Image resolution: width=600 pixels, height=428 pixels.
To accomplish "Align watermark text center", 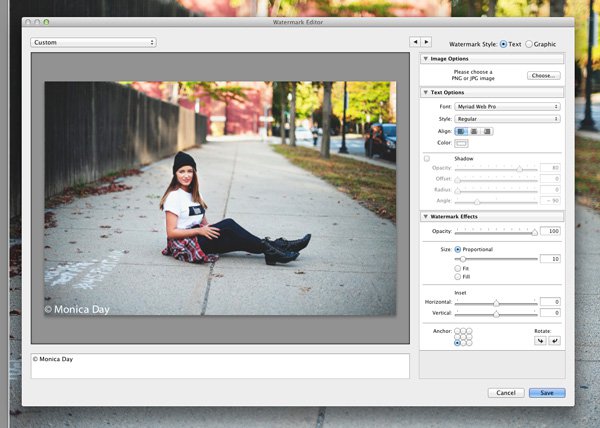I will point(474,131).
